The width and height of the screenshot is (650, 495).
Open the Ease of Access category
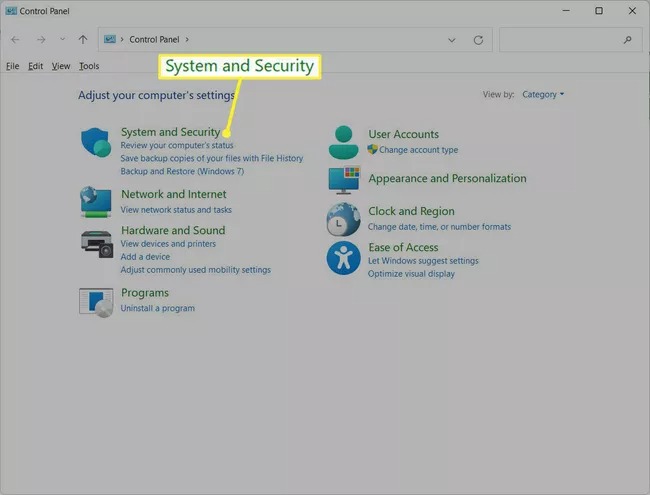(x=403, y=247)
